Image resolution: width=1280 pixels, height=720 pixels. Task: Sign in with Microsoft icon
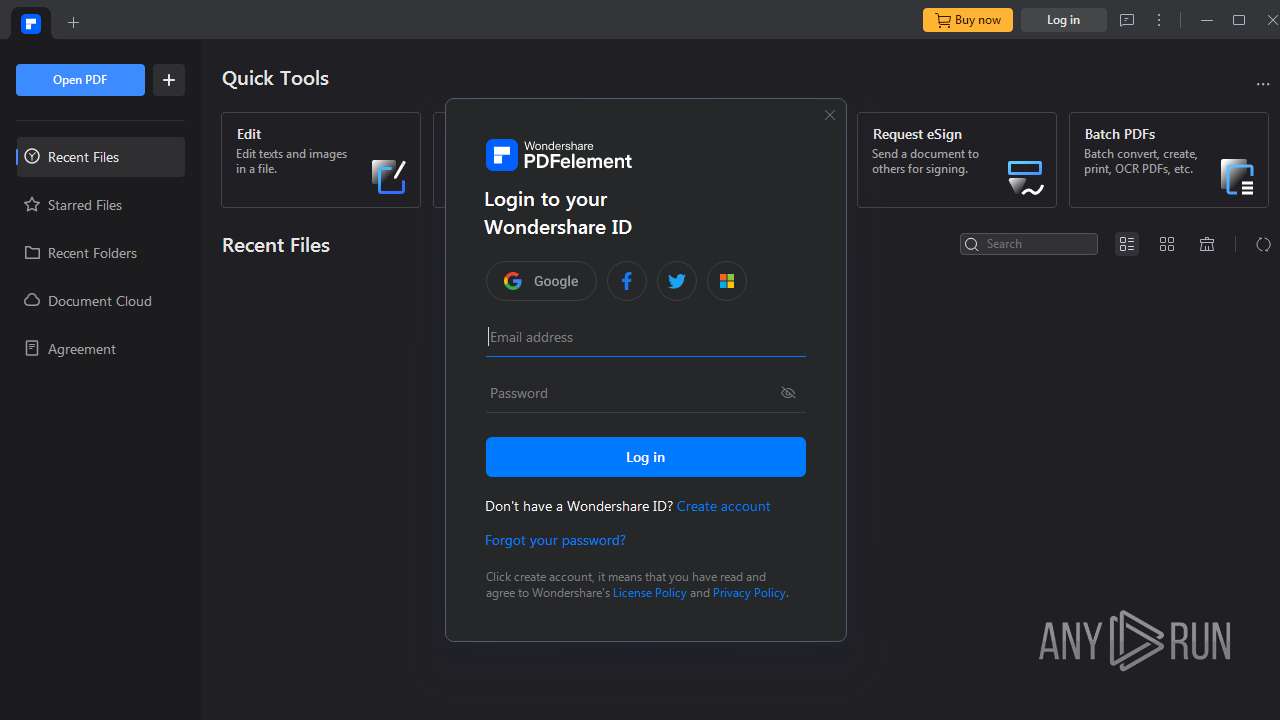tap(727, 281)
